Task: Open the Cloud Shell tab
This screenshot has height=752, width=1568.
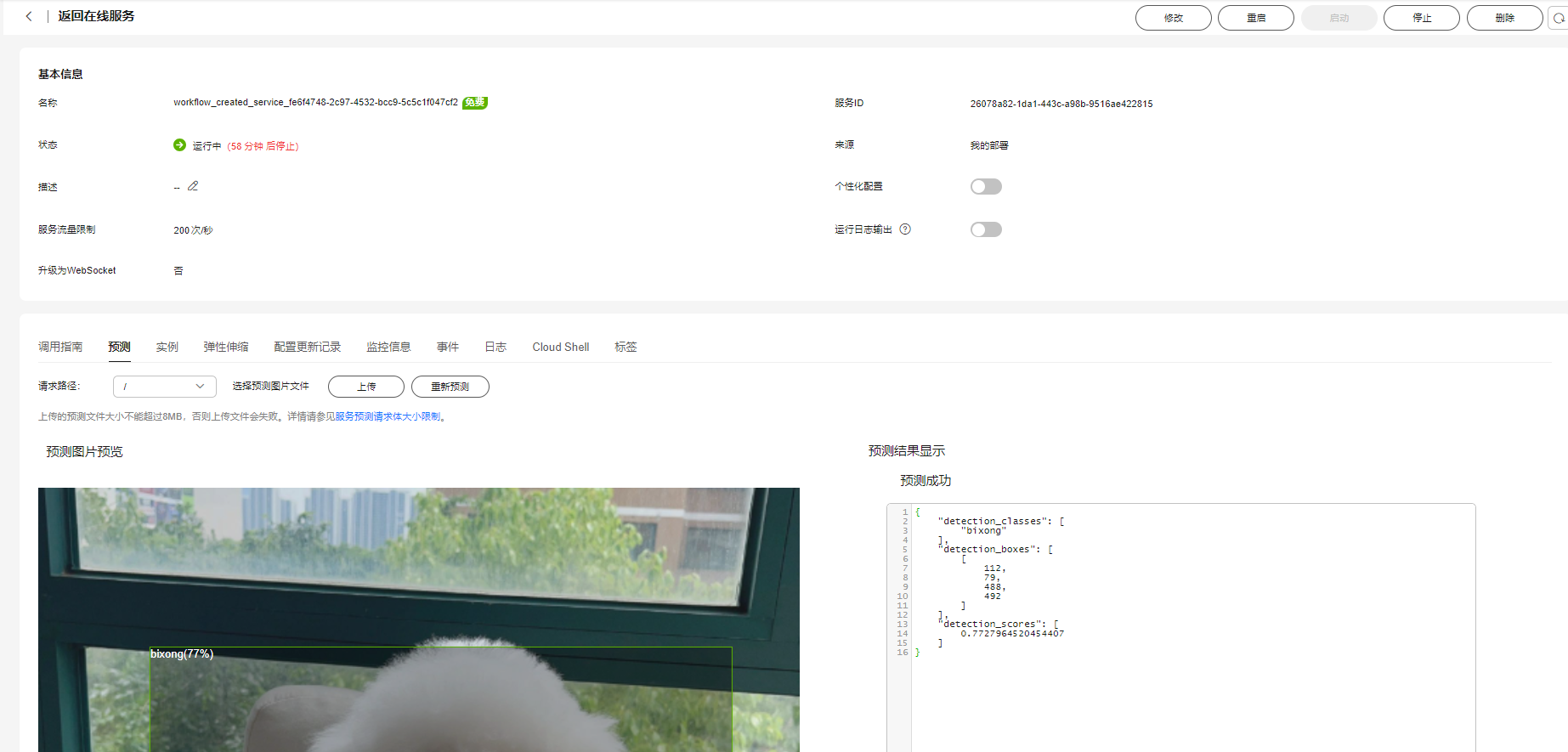Action: point(561,347)
